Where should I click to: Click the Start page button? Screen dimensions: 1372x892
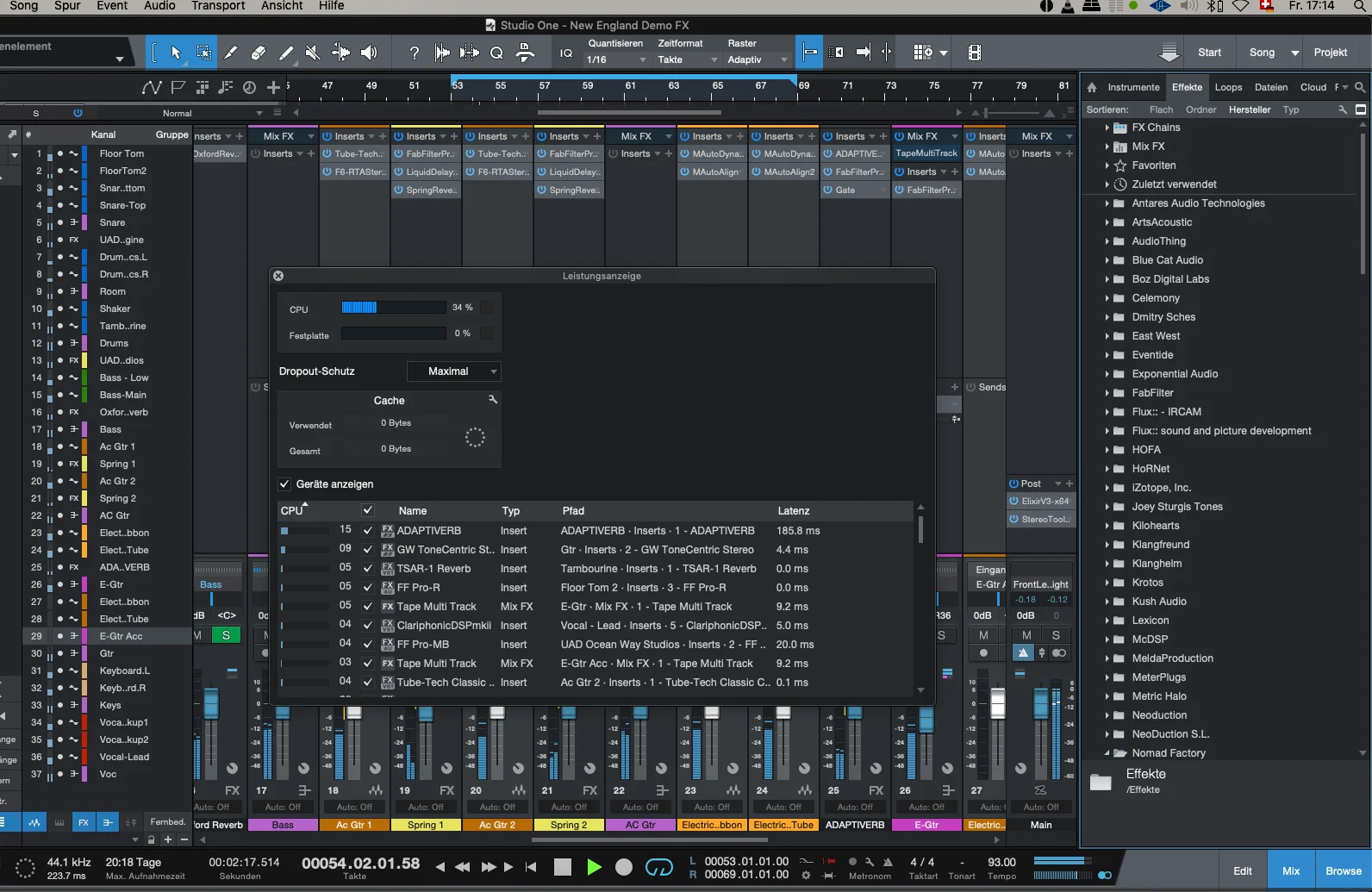[x=1209, y=53]
